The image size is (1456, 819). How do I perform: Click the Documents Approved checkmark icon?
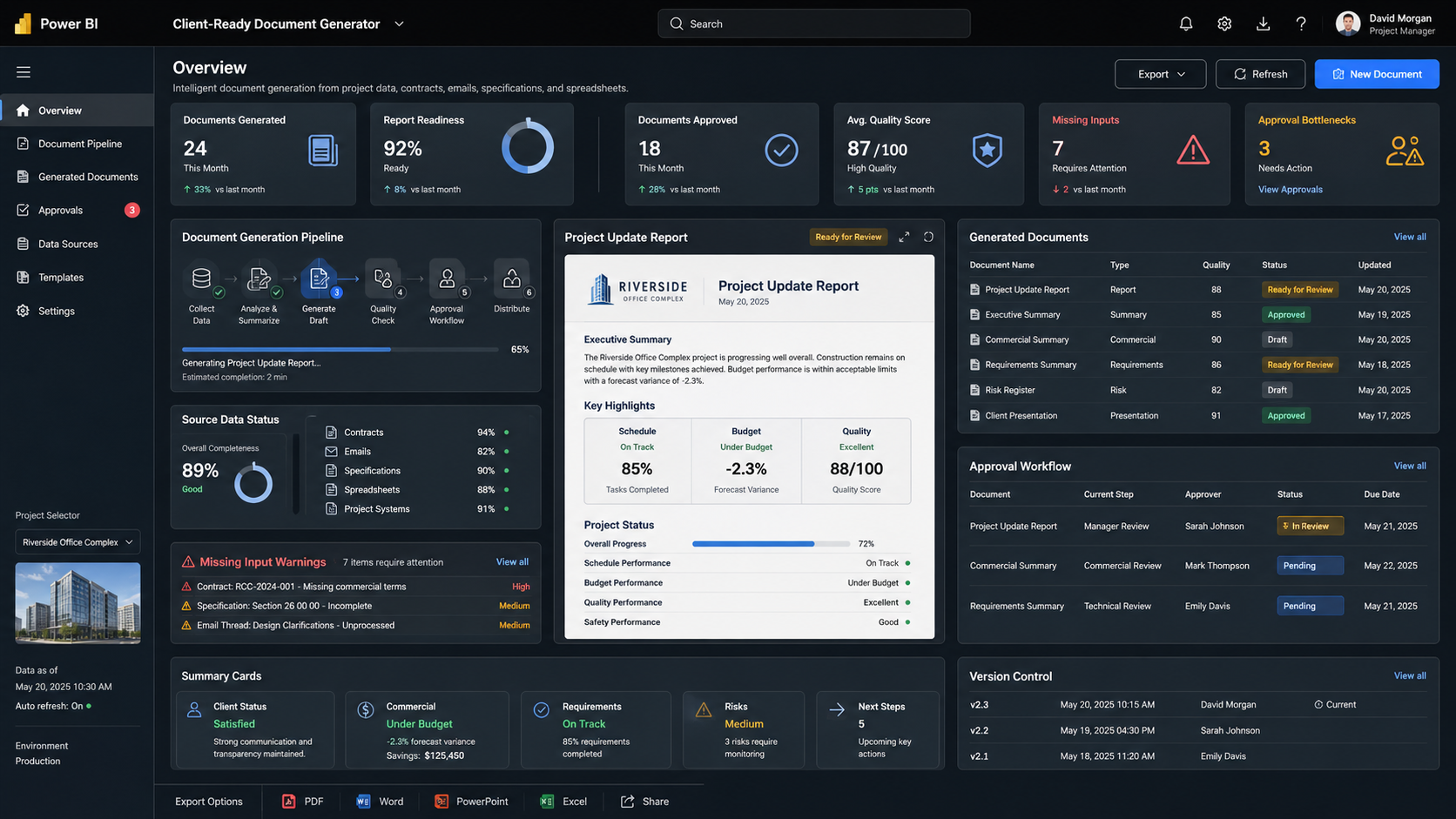781,151
